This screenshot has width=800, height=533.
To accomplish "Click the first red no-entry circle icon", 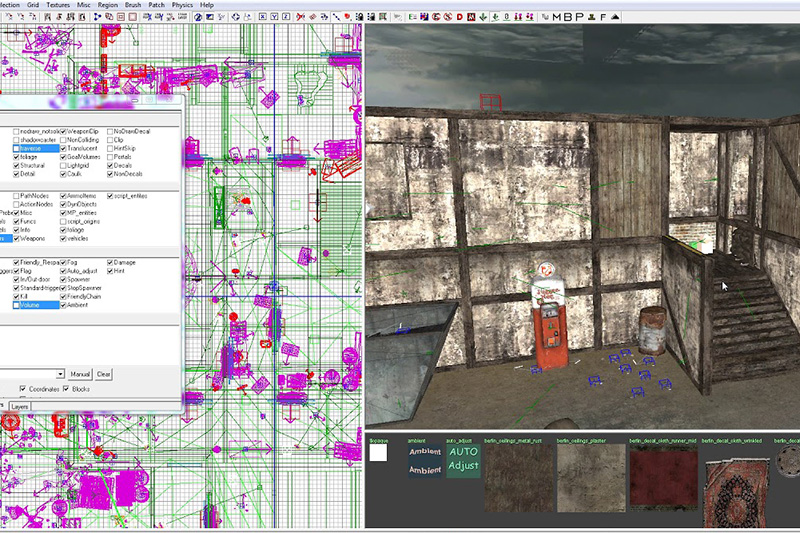I will (436, 17).
